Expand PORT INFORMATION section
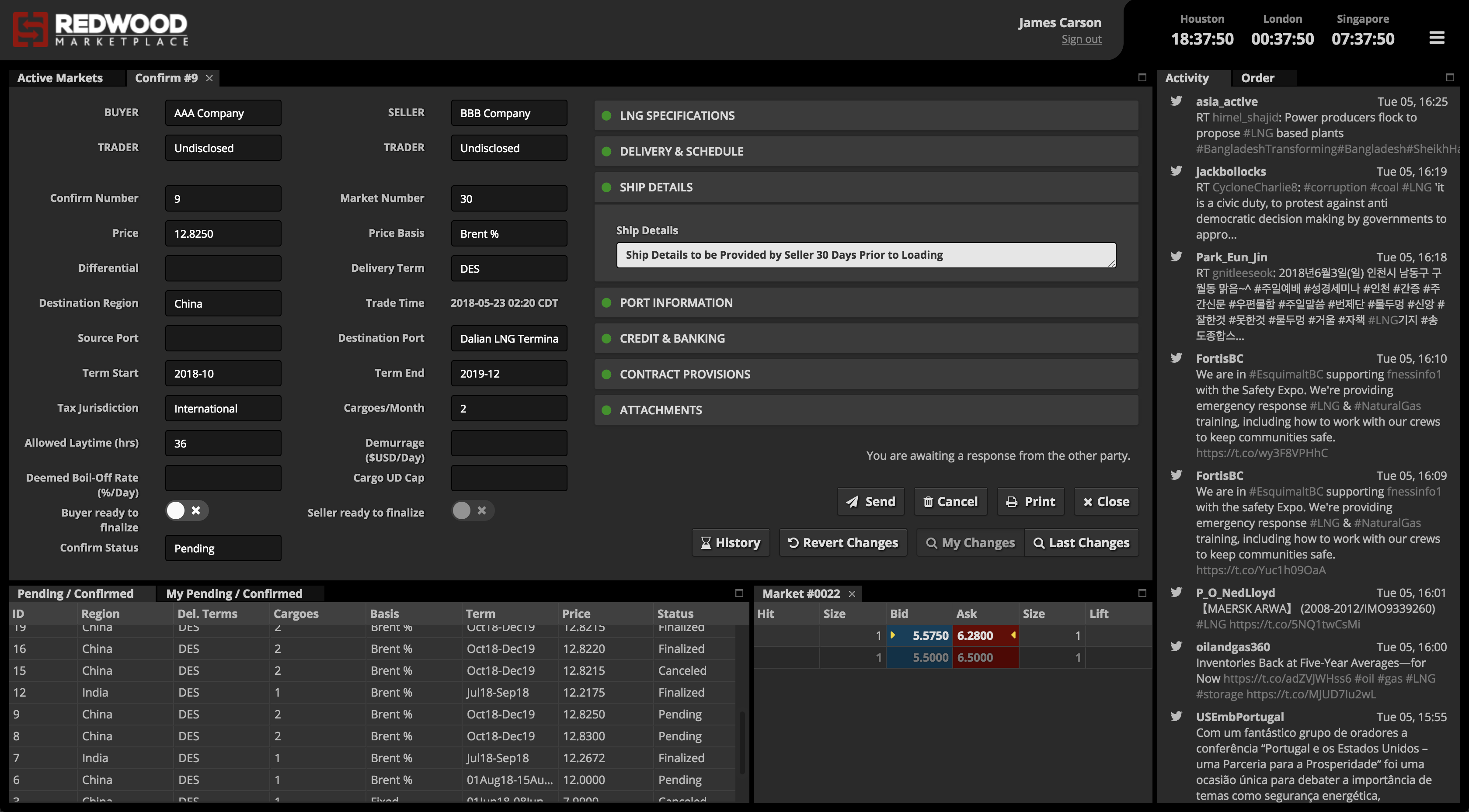The image size is (1469, 812). point(866,303)
